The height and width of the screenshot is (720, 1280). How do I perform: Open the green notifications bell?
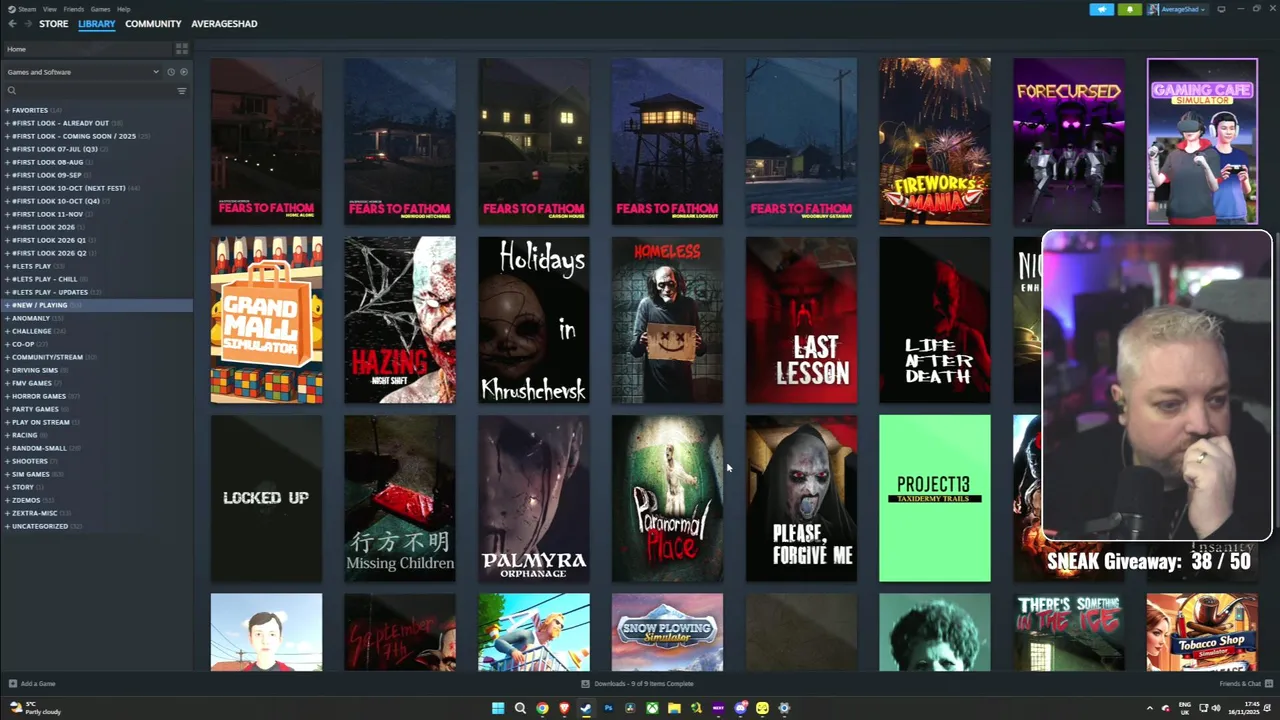pos(1129,9)
